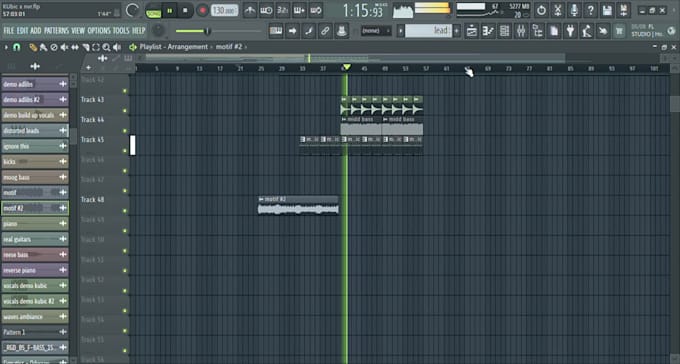The image size is (680, 364).
Task: Click the playlist view toolbar icon
Action: click(471, 31)
